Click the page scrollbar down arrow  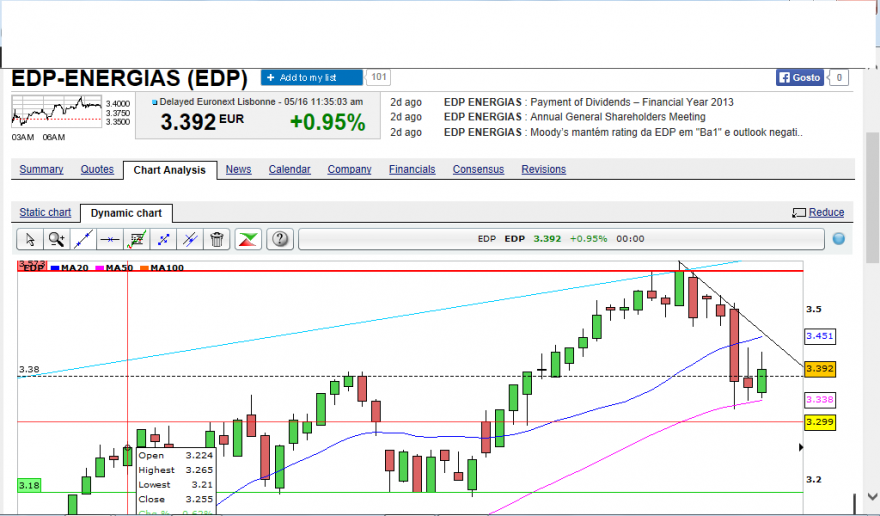[x=872, y=496]
